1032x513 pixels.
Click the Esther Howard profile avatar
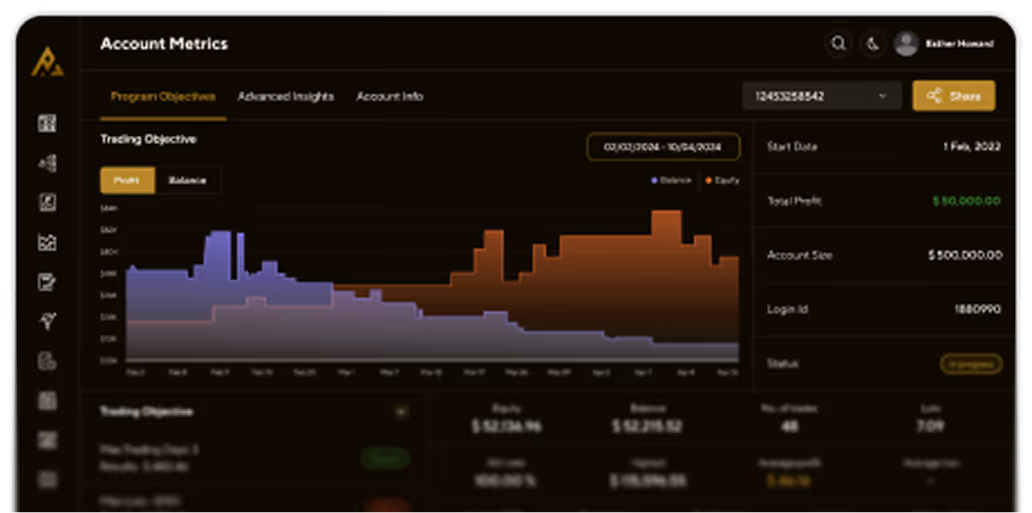906,44
